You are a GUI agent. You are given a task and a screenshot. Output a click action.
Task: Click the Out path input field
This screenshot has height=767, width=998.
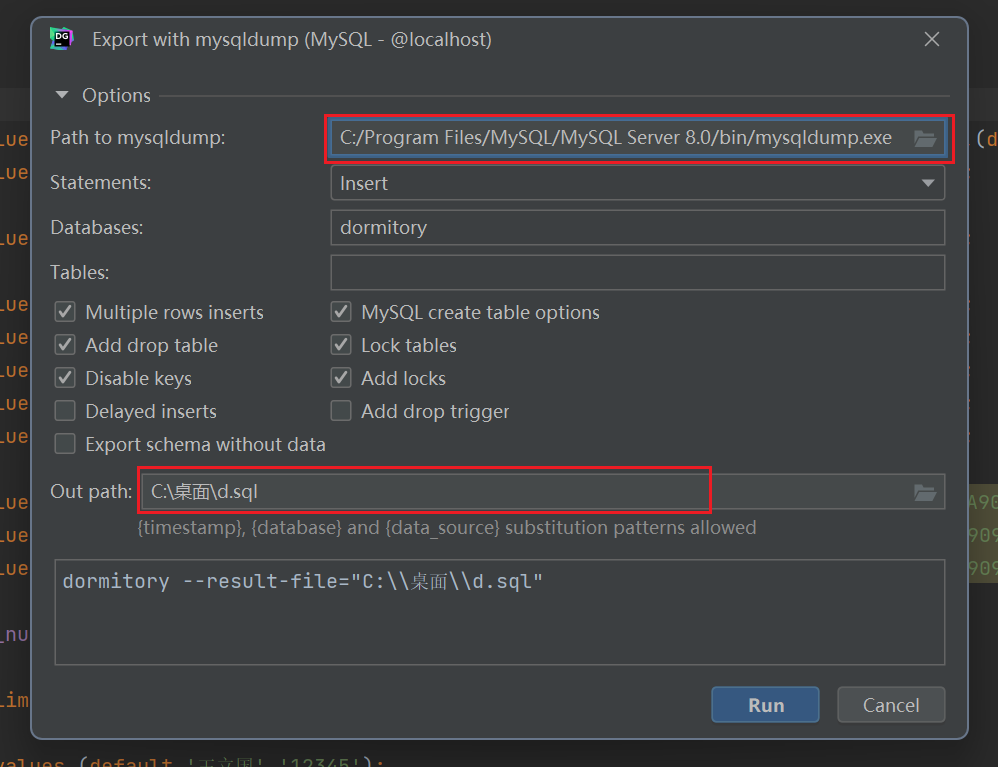(542, 491)
